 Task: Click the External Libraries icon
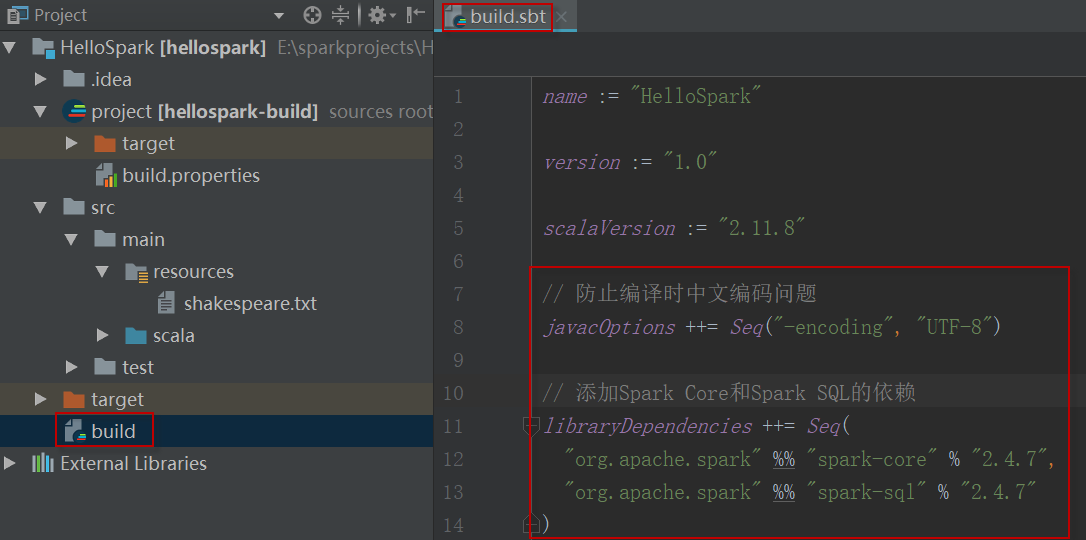coord(42,463)
